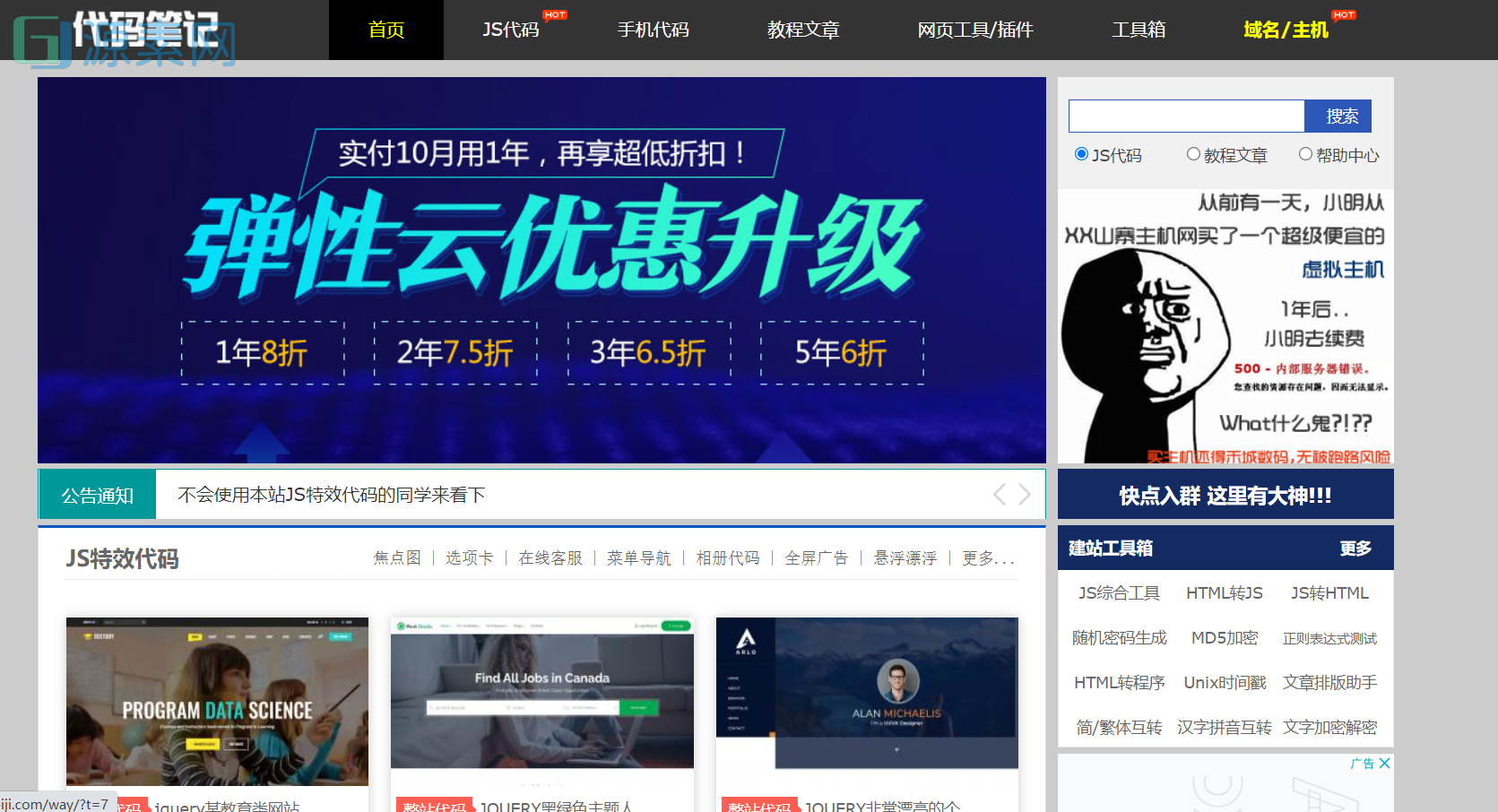The image size is (1498, 812).
Task: Open the 汉字拼音互转 converter
Action: click(1225, 727)
